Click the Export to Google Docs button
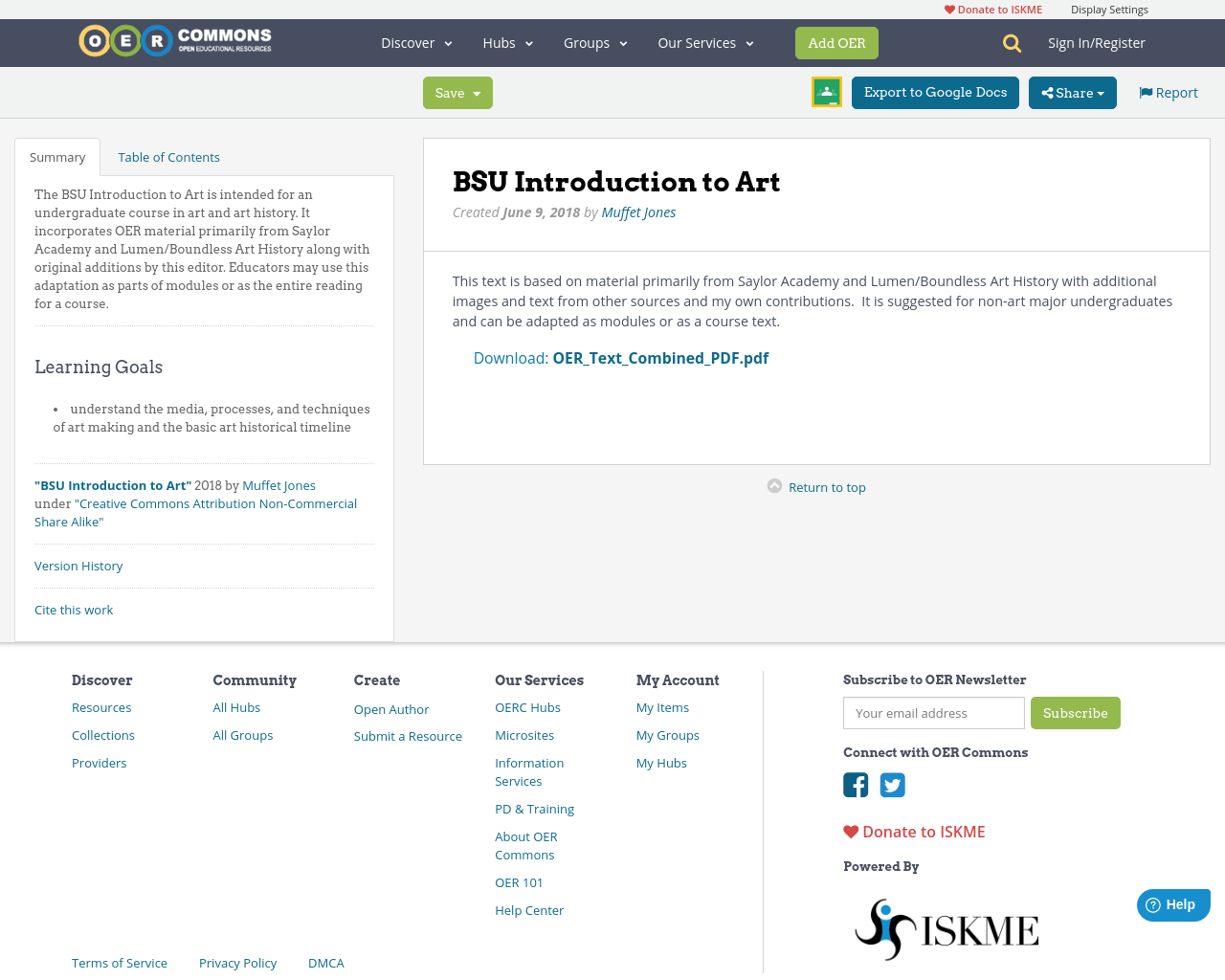Viewport: 1225px width, 980px height. point(935,91)
